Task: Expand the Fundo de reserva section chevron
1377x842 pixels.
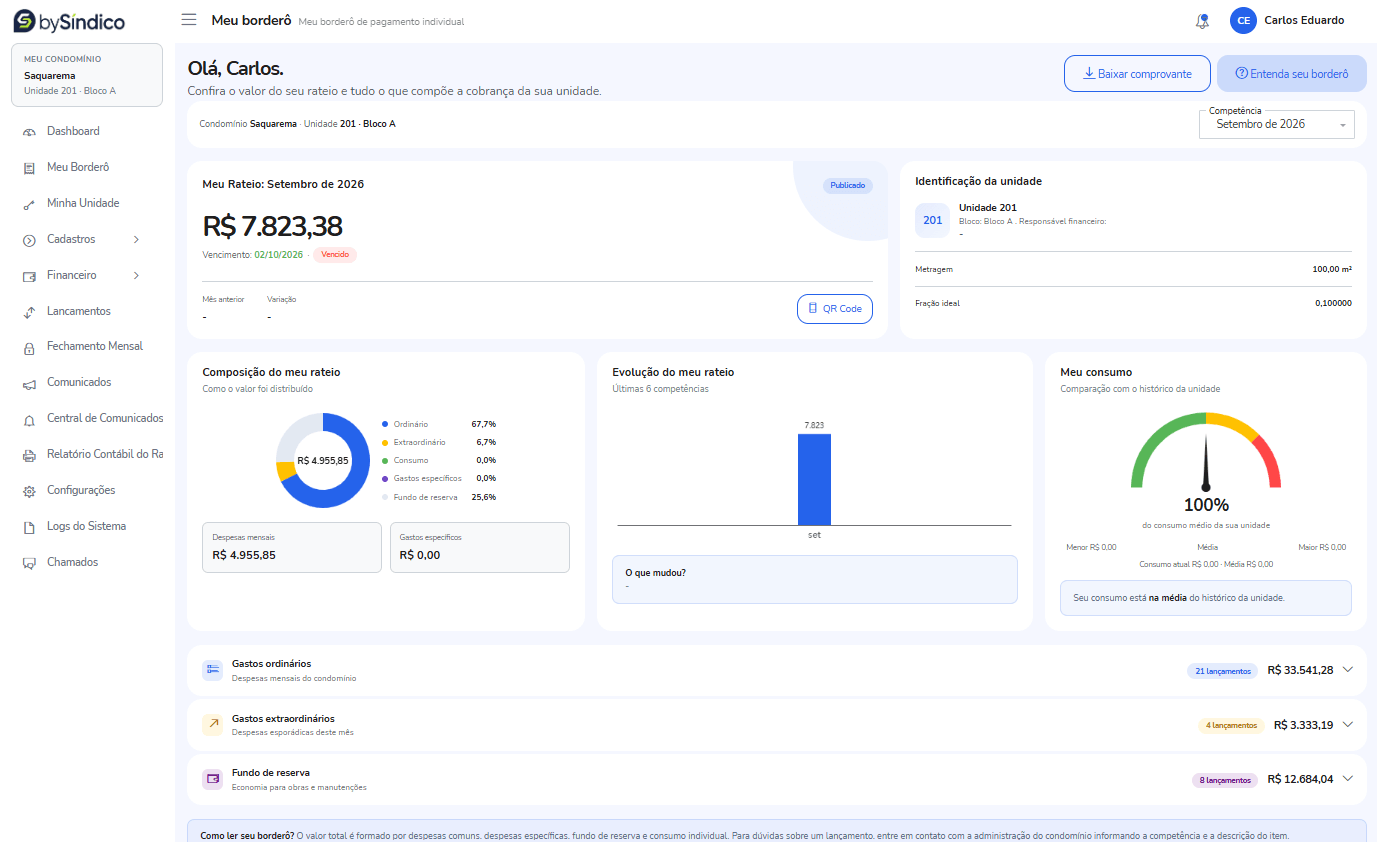Action: (x=1347, y=779)
